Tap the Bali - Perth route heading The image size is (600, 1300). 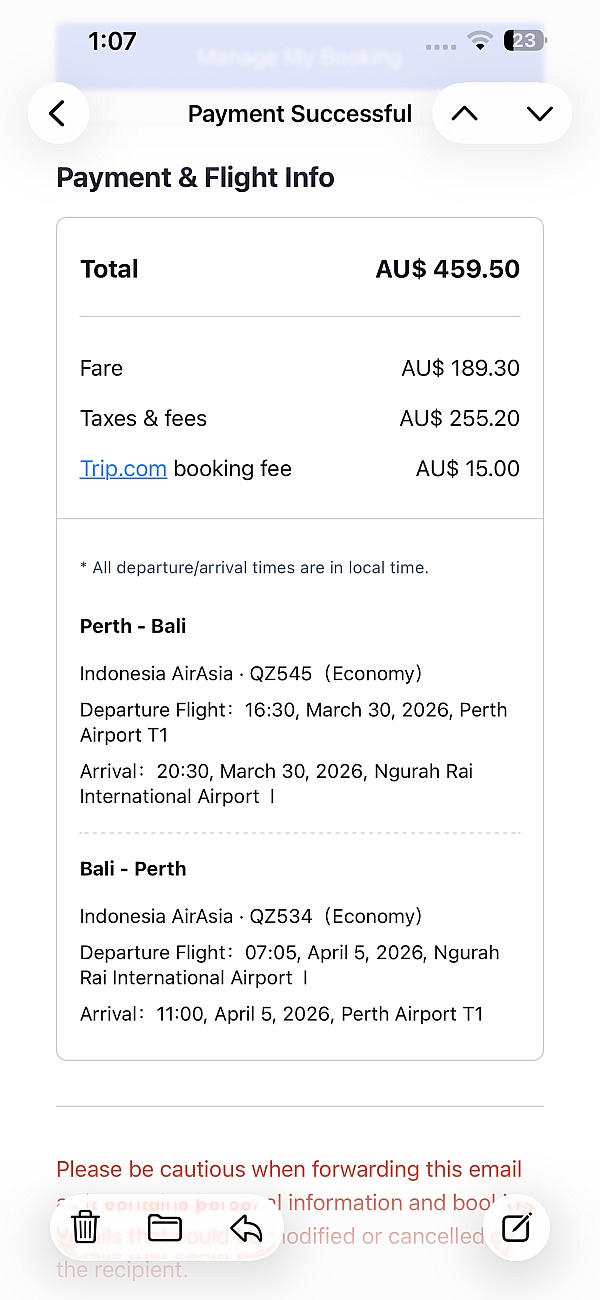pyautogui.click(x=133, y=868)
